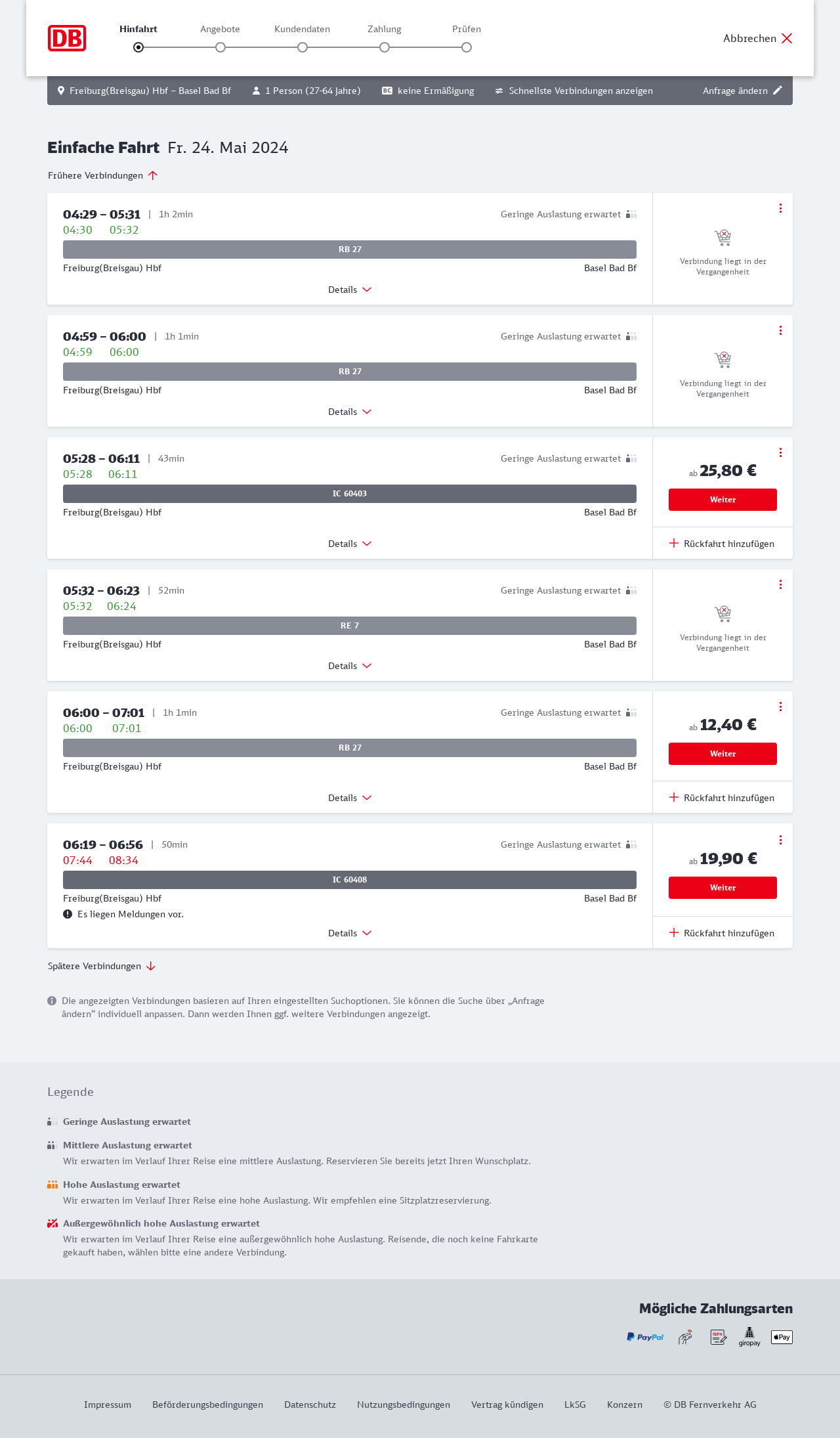Expand Details for IC 60408 connection
The height and width of the screenshot is (1438, 840).
click(350, 933)
